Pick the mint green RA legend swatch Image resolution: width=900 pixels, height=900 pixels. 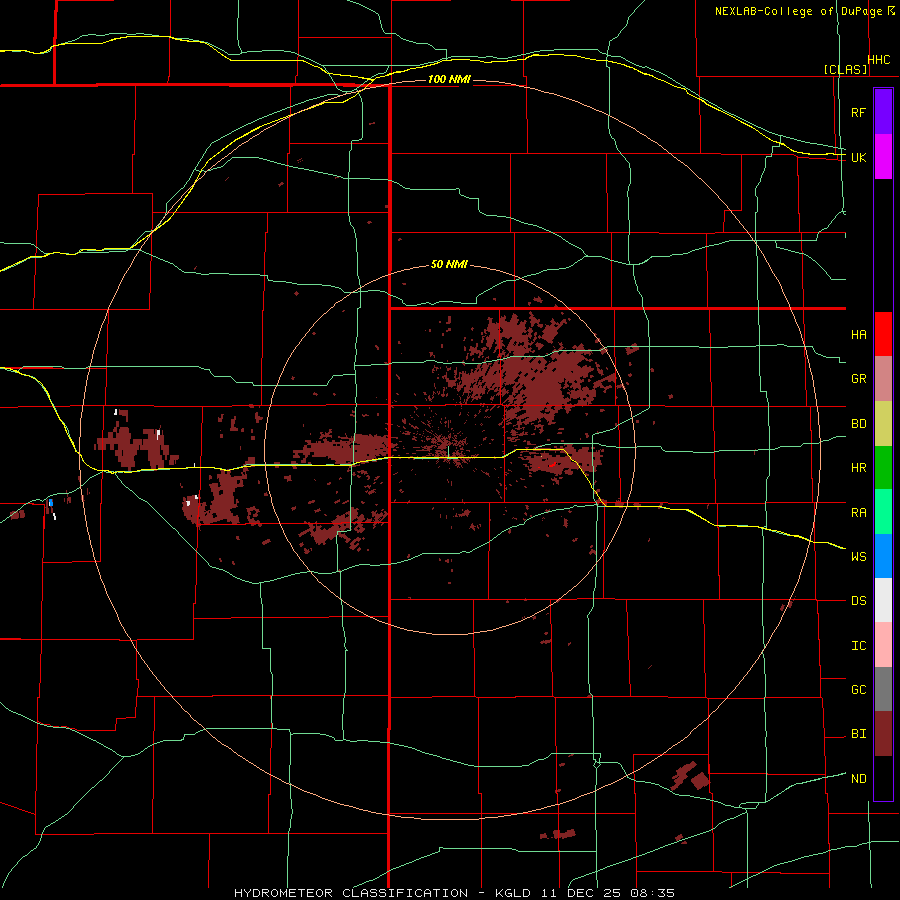(x=883, y=512)
